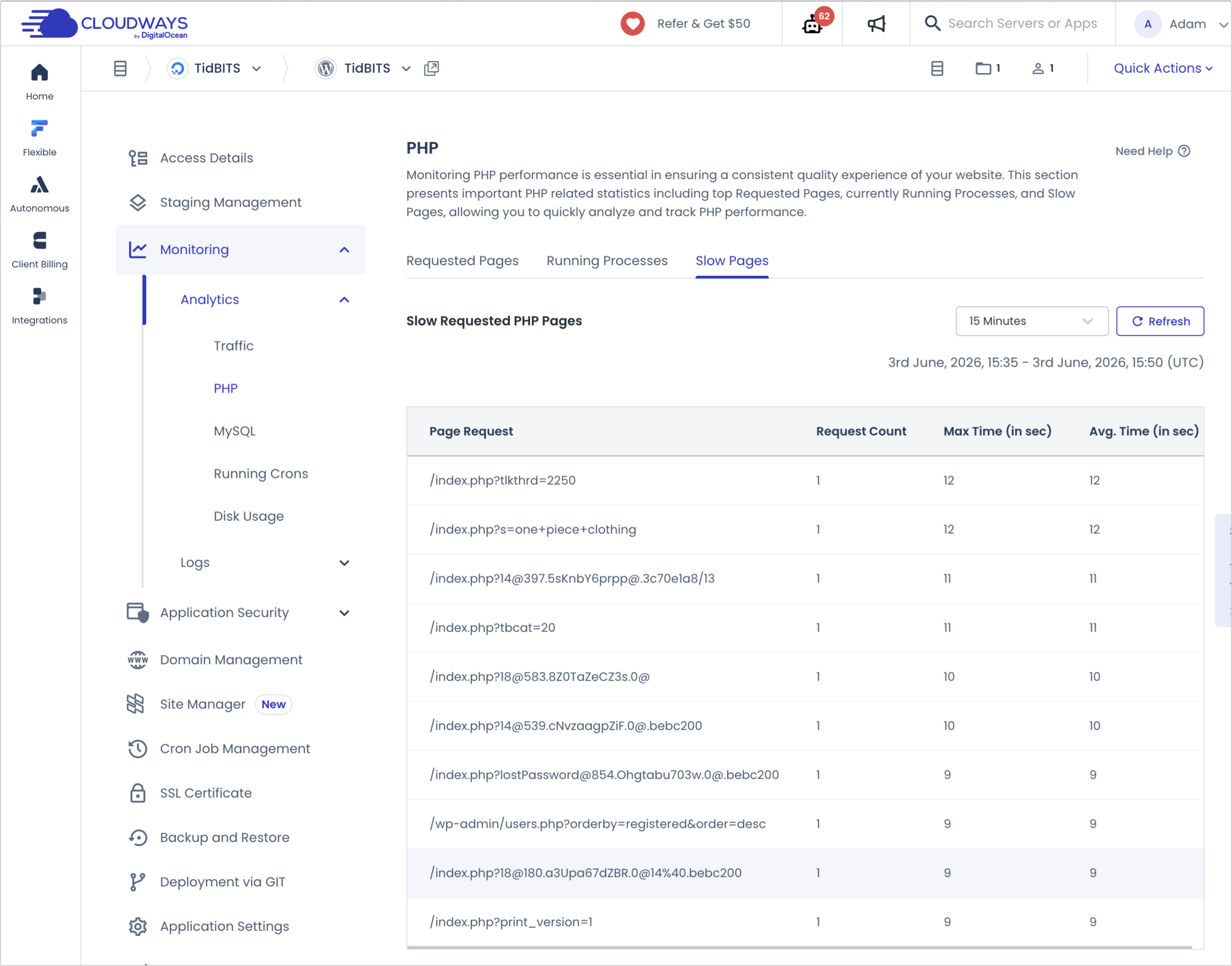Open the 15 Minutes time range dropdown
1232x966 pixels.
click(x=1032, y=321)
